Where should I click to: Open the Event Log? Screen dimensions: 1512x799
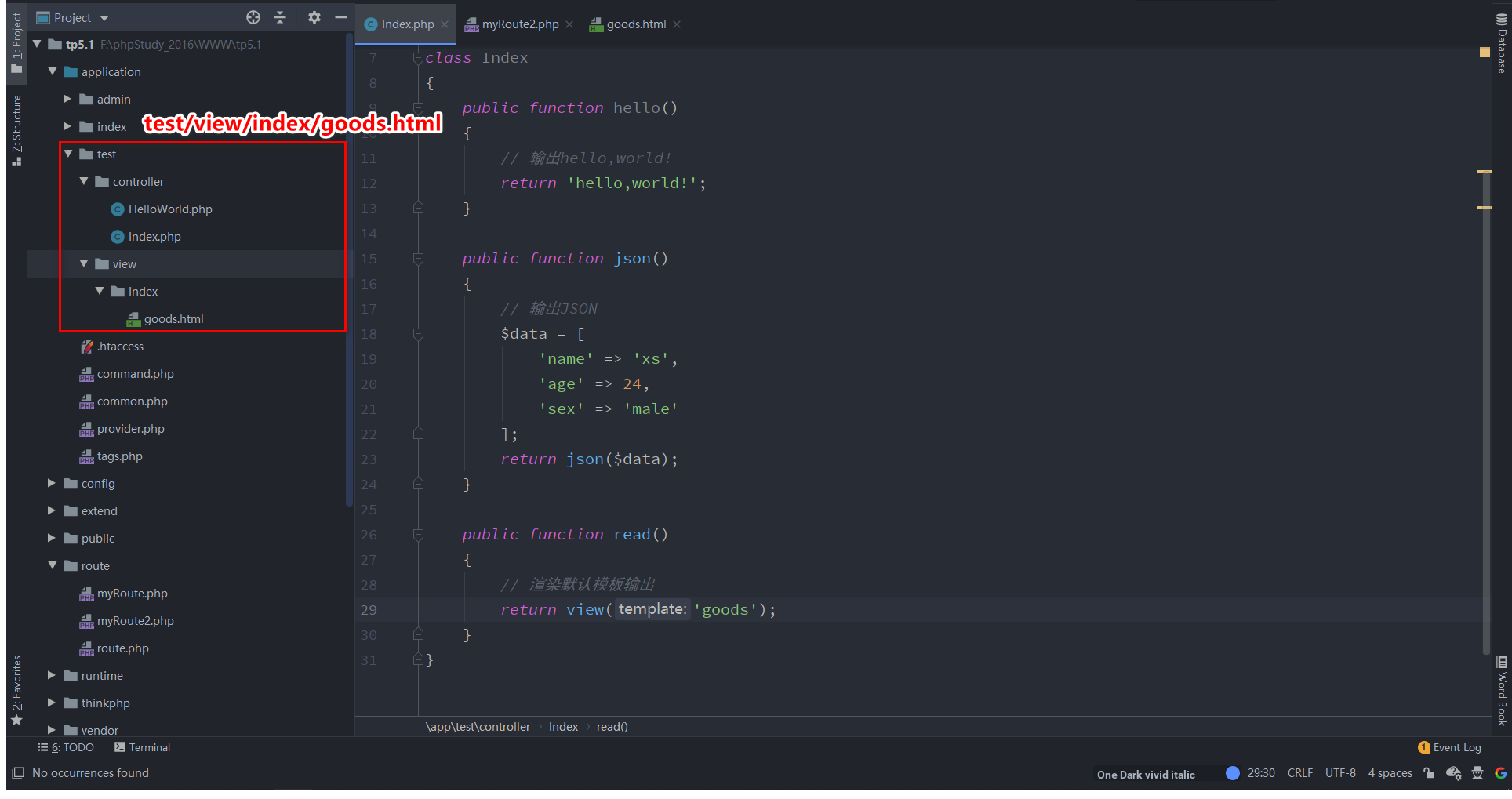(x=1450, y=747)
